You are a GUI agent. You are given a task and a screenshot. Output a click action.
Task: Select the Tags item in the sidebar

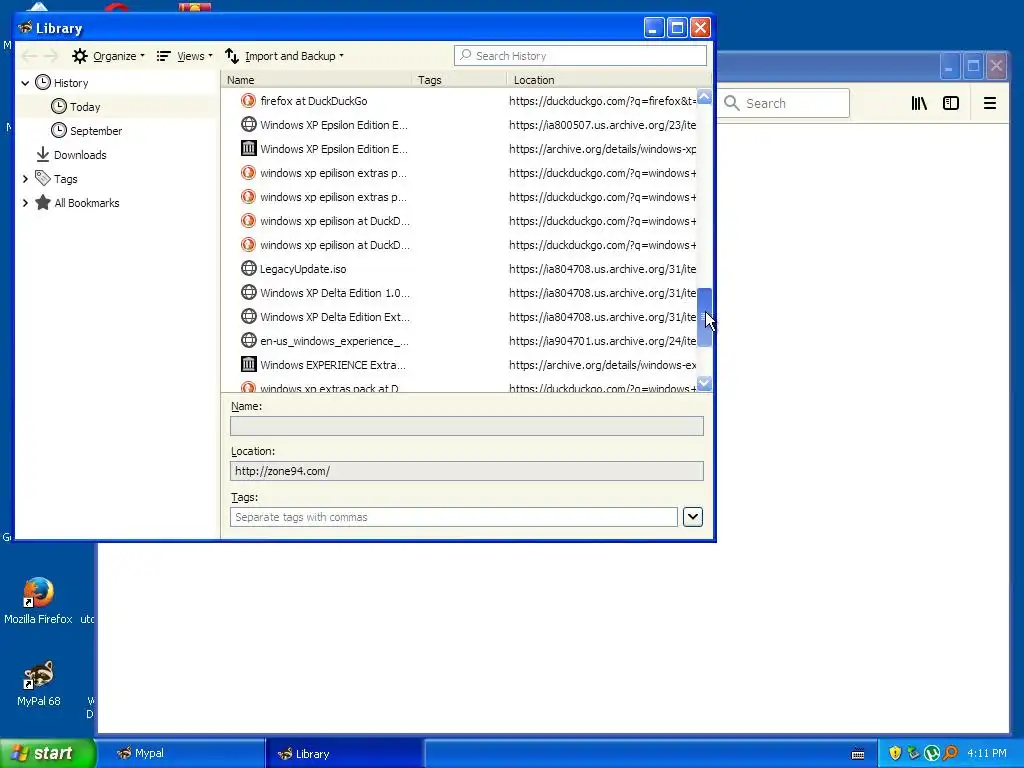[x=65, y=179]
